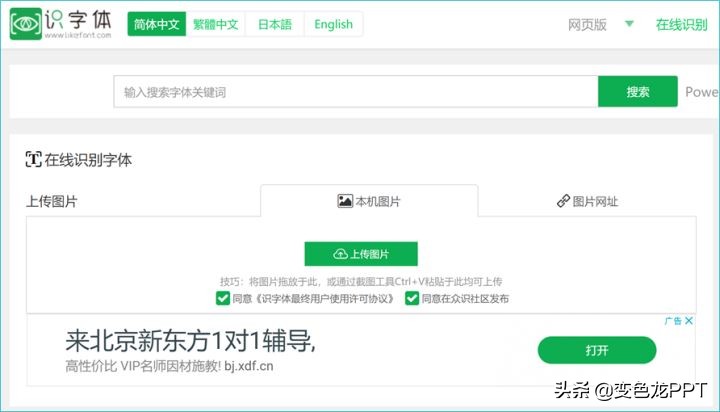Open the 识字体最终用户使用许可协议 link
Screen dimensions: 720x412
(324, 299)
